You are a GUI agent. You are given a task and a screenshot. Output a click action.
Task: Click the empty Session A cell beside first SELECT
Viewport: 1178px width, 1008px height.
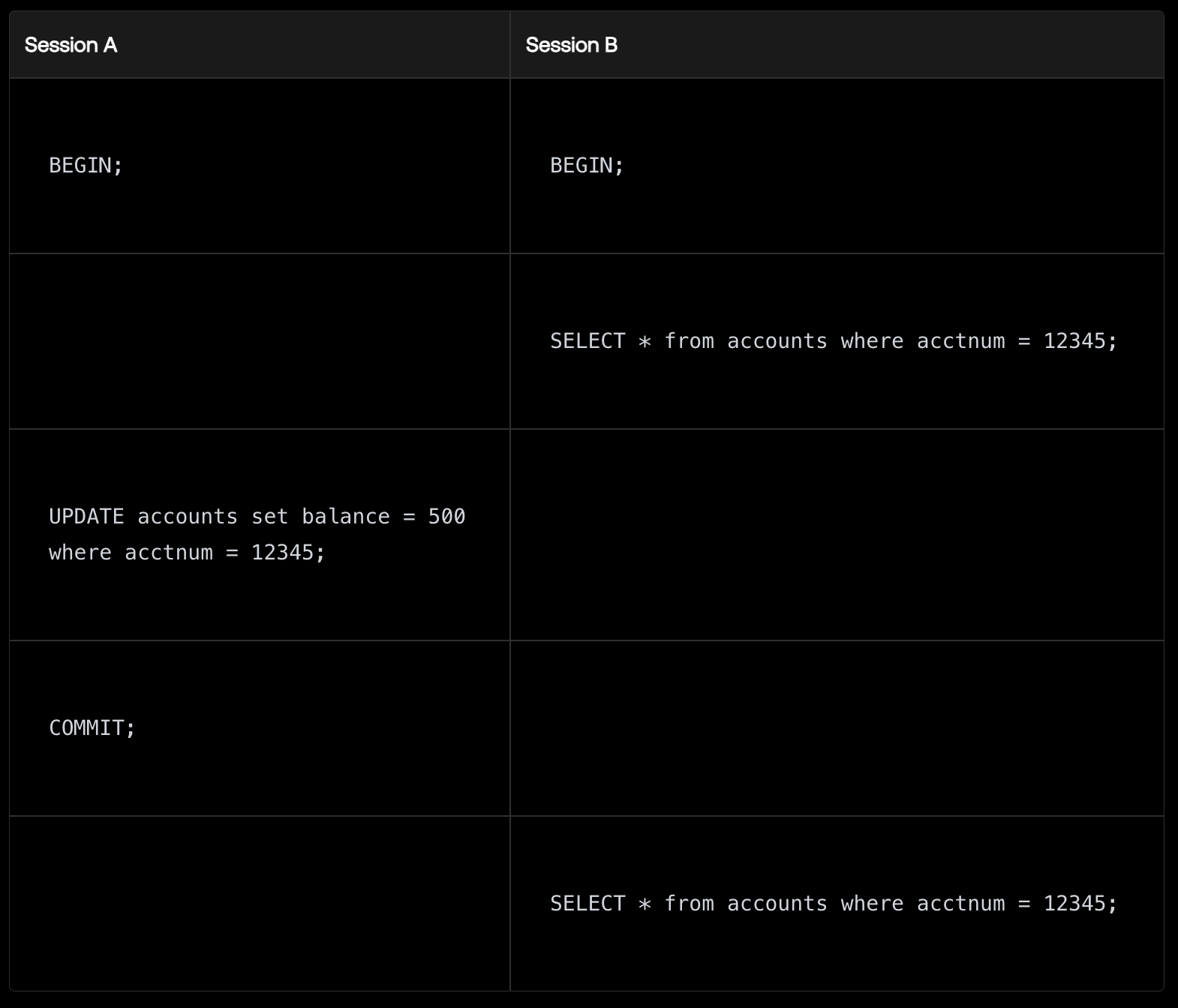pyautogui.click(x=260, y=341)
